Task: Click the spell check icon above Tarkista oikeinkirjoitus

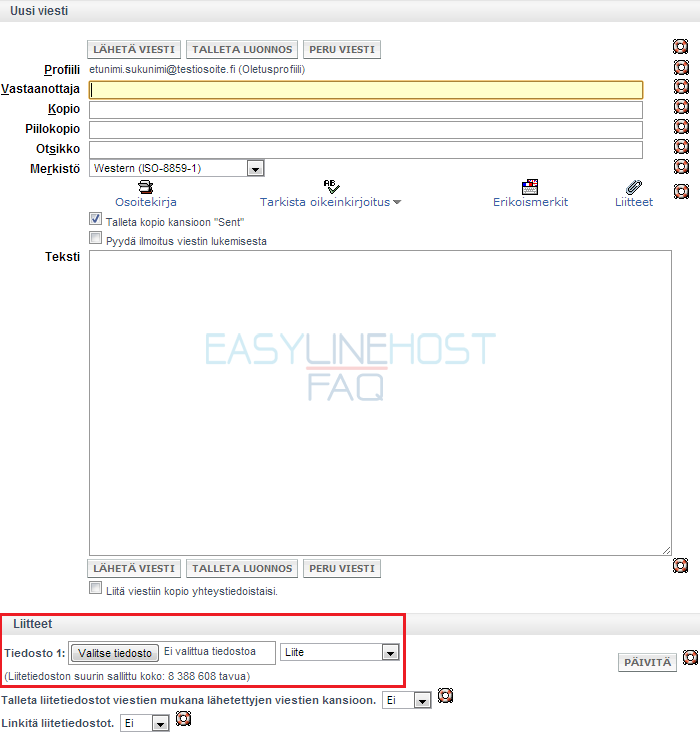Action: [x=332, y=186]
